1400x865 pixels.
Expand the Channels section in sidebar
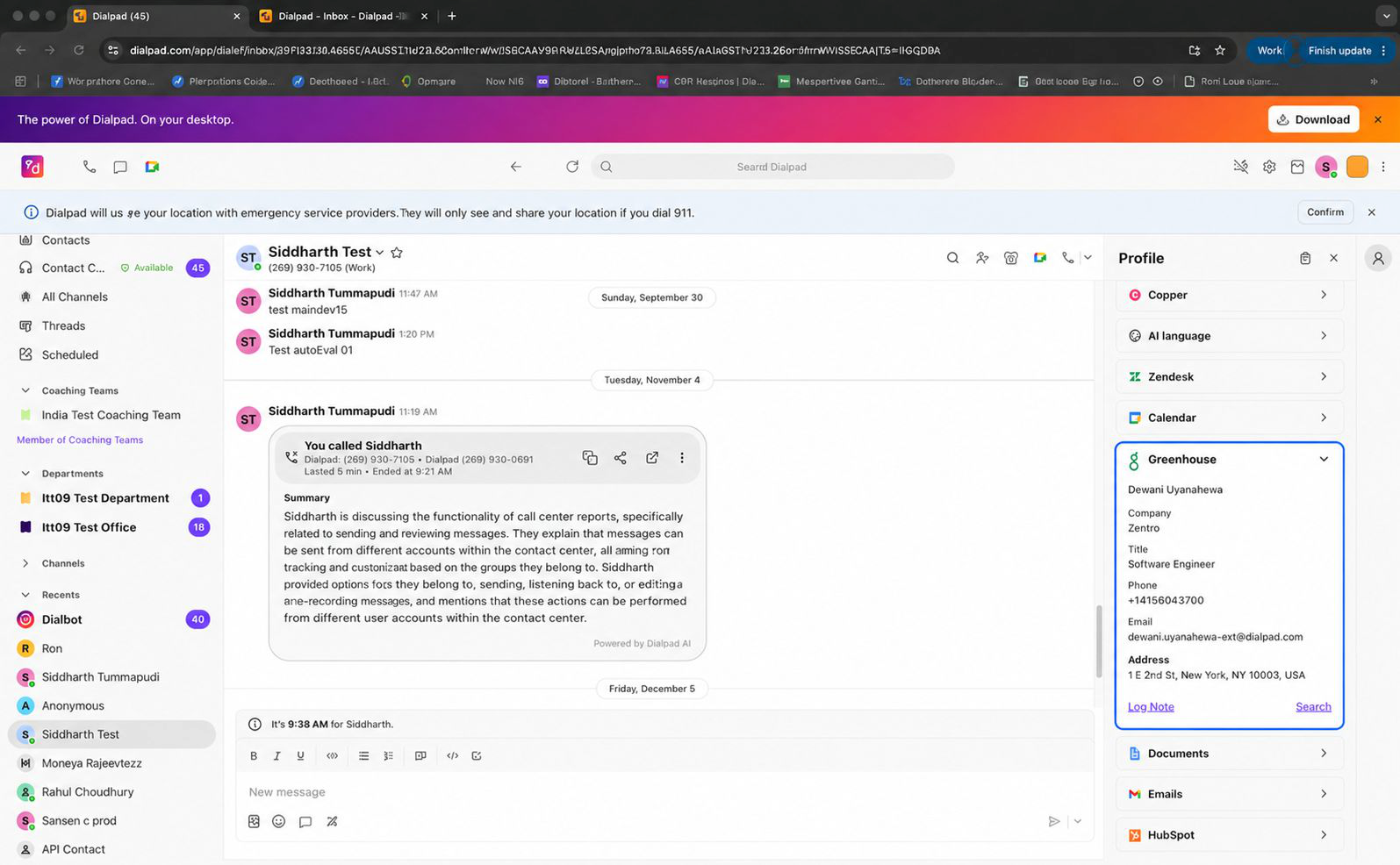pos(25,563)
